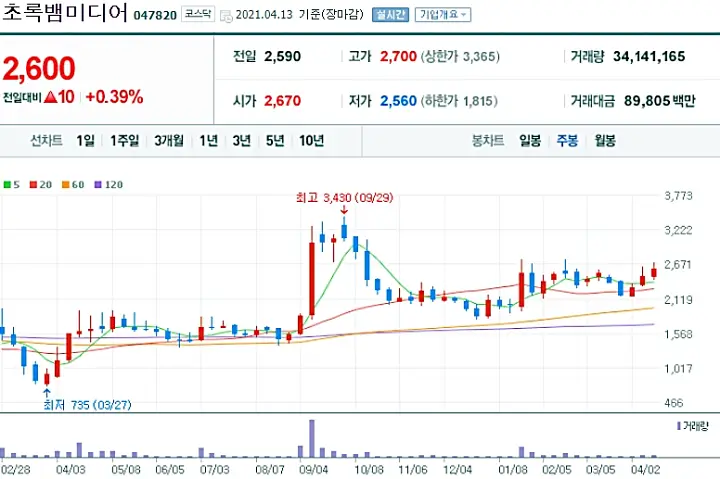Viewport: 720px width, 479px height.
Task: Select the 10년 line chart tab
Action: click(312, 140)
